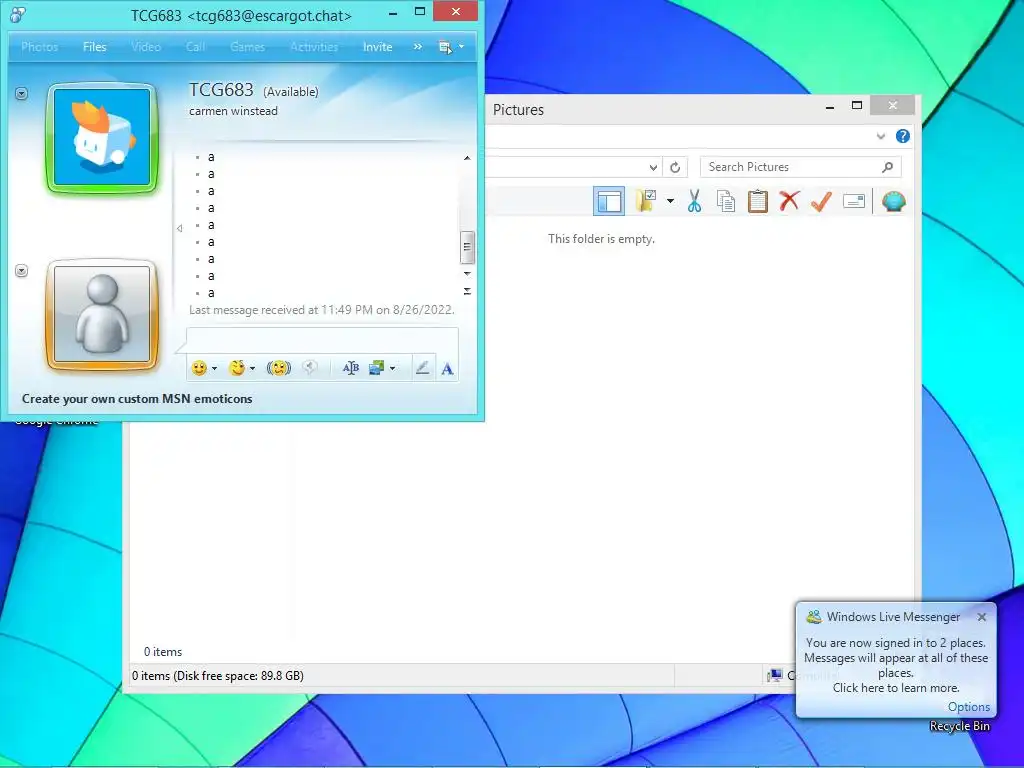The image size is (1024, 768).
Task: Click the TCG683 contact name header
Action: pos(221,89)
